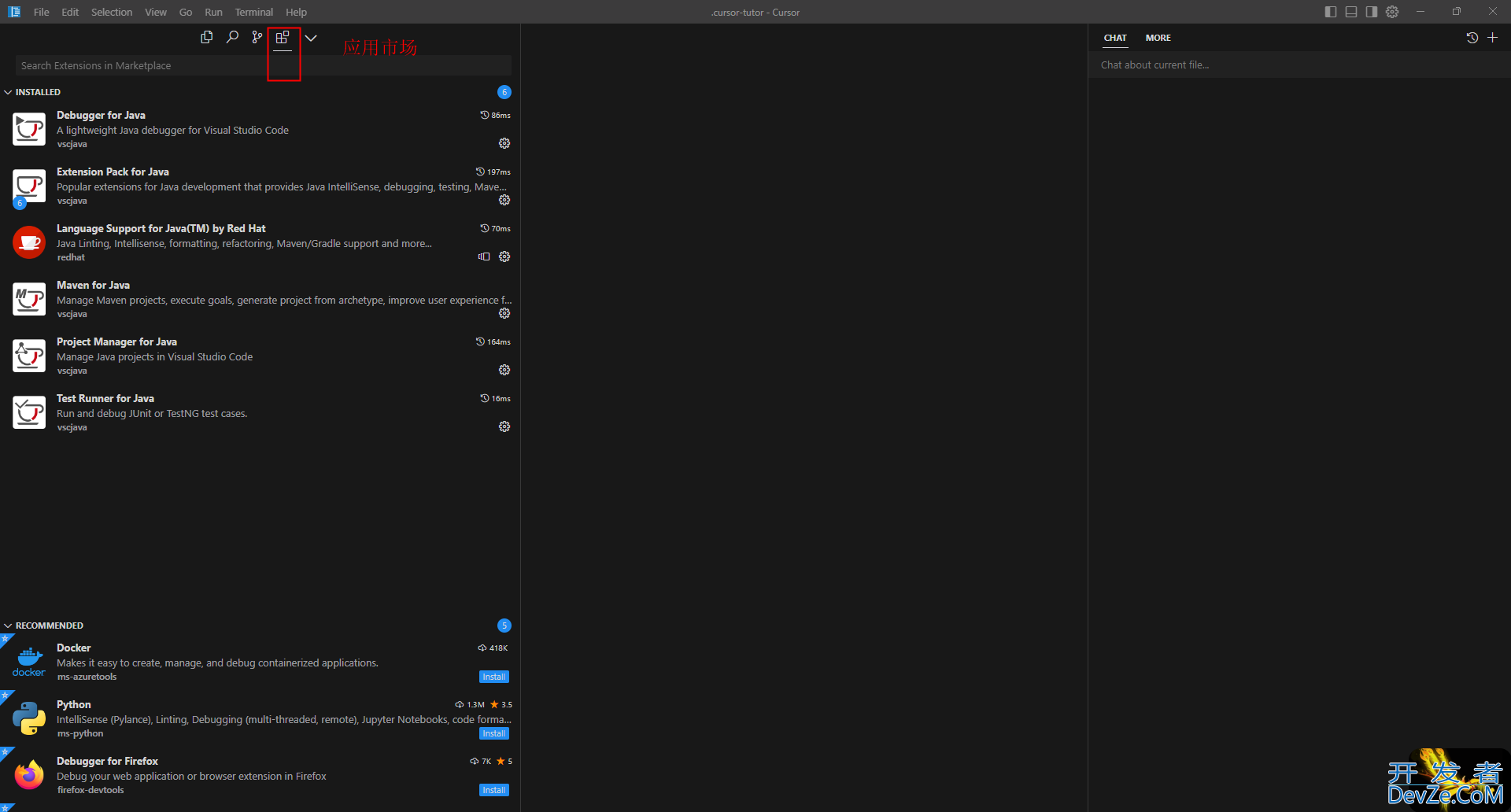1511x812 pixels.
Task: Install the Docker extension
Action: 494,677
